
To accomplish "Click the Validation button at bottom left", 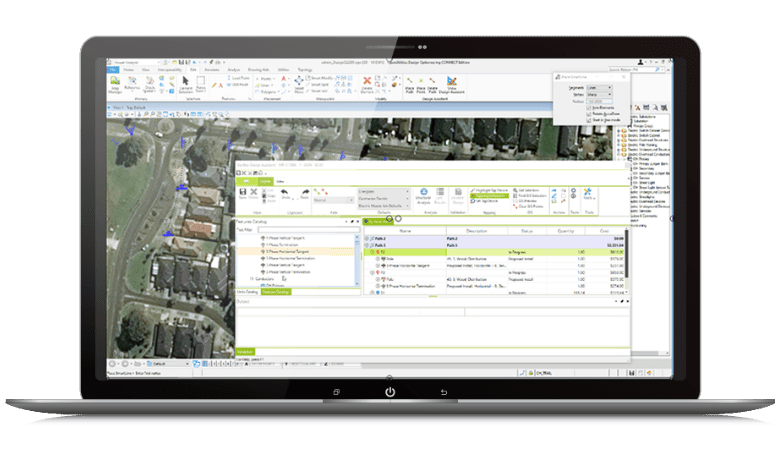I will [245, 351].
